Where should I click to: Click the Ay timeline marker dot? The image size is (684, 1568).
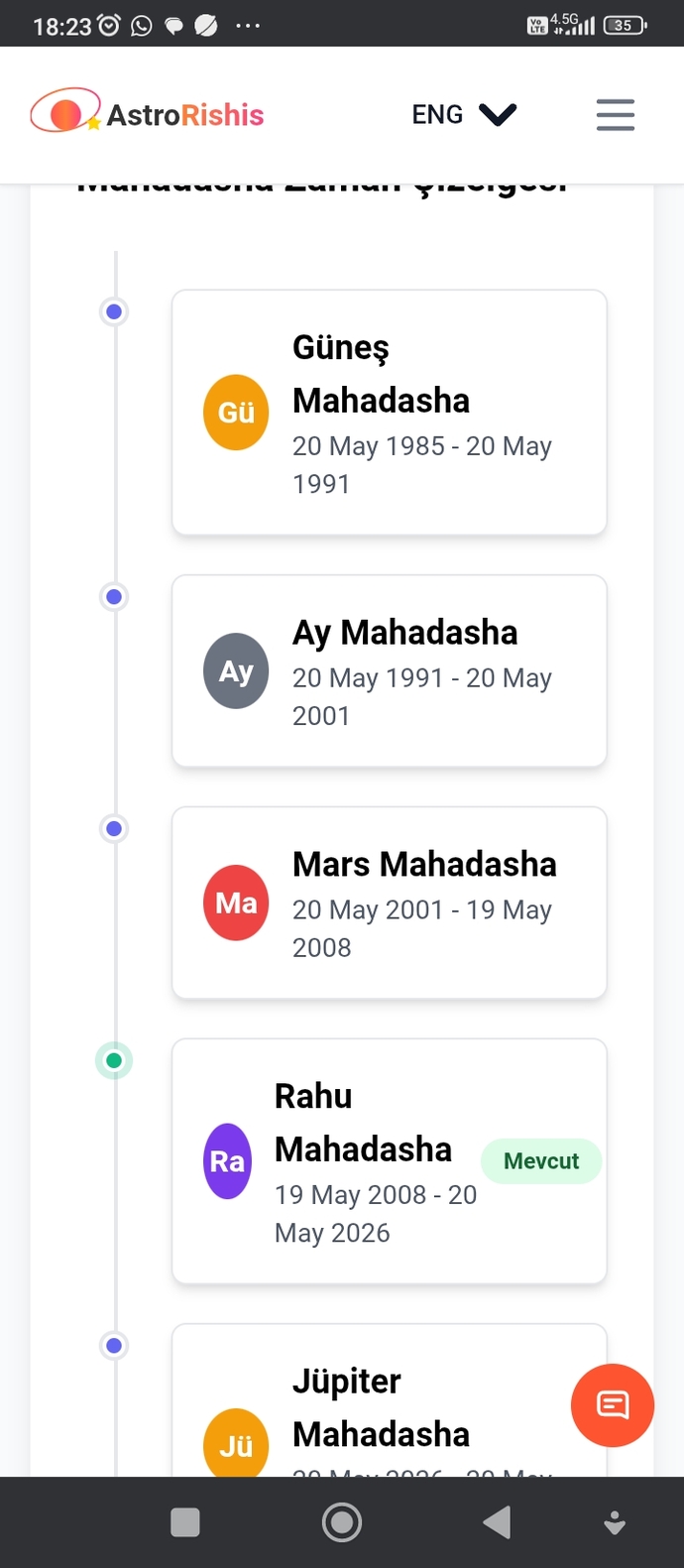tap(114, 597)
